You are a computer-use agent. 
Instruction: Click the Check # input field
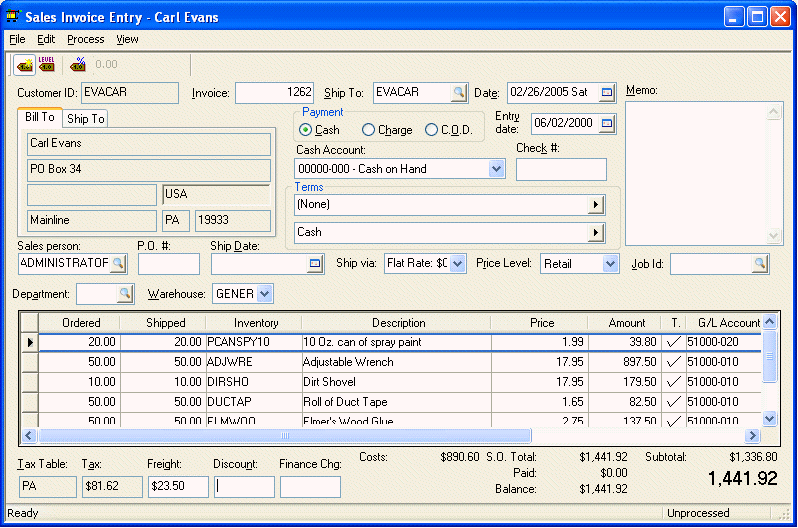pos(561,169)
